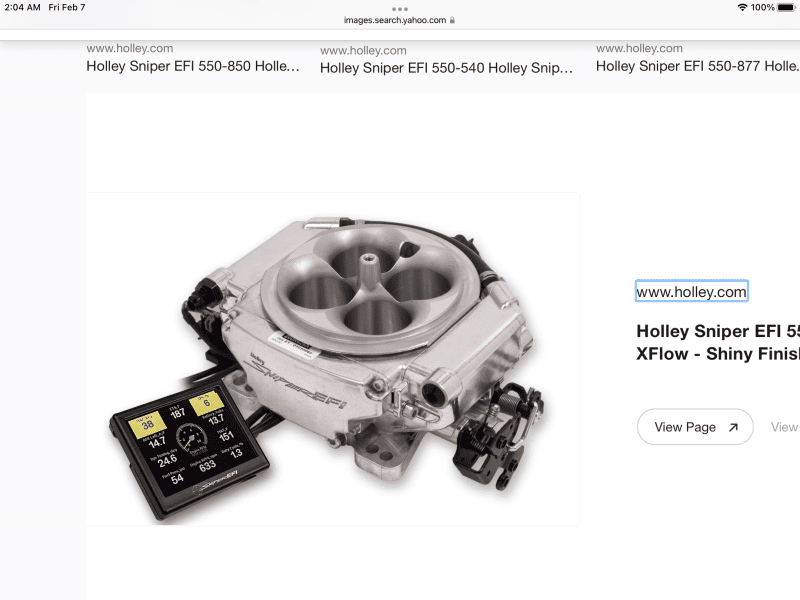This screenshot has width=800, height=600.
Task: Tap the 2:04 AM clock
Action: click(x=22, y=7)
